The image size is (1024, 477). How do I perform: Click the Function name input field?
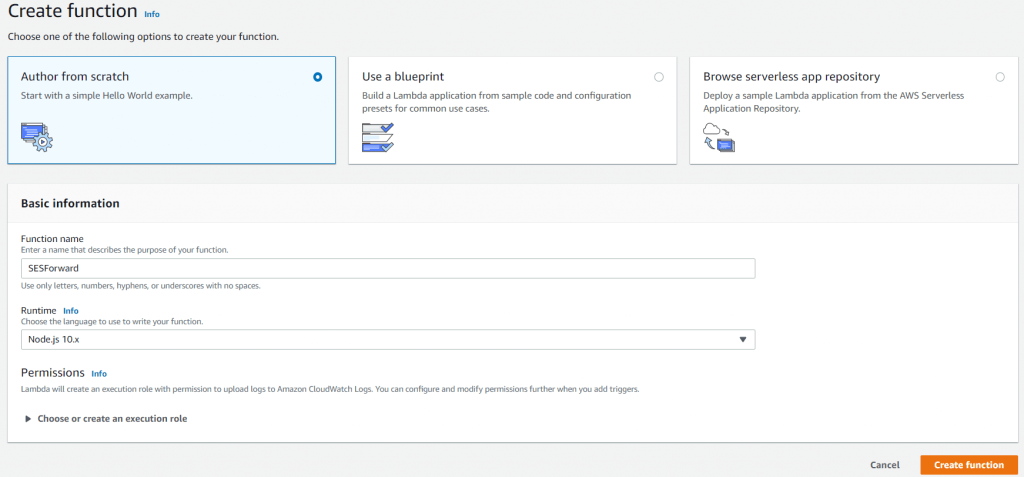[387, 269]
